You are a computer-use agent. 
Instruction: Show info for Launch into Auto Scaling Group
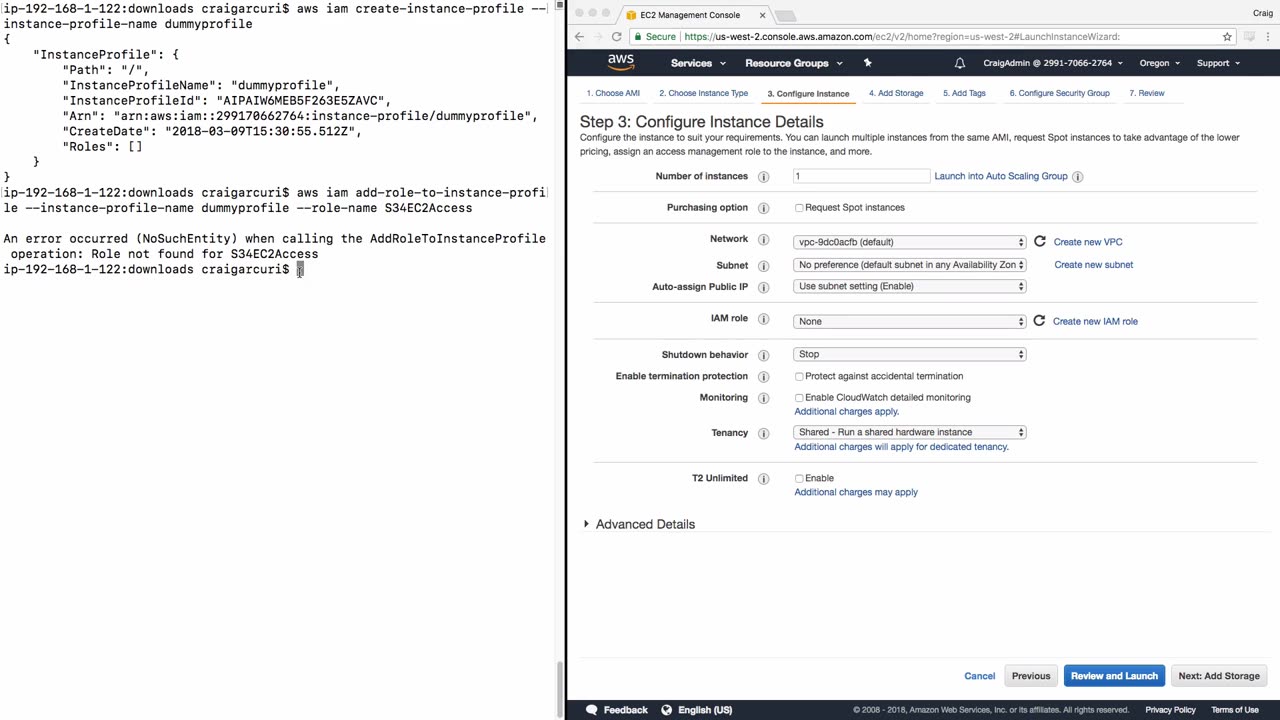pos(1077,177)
